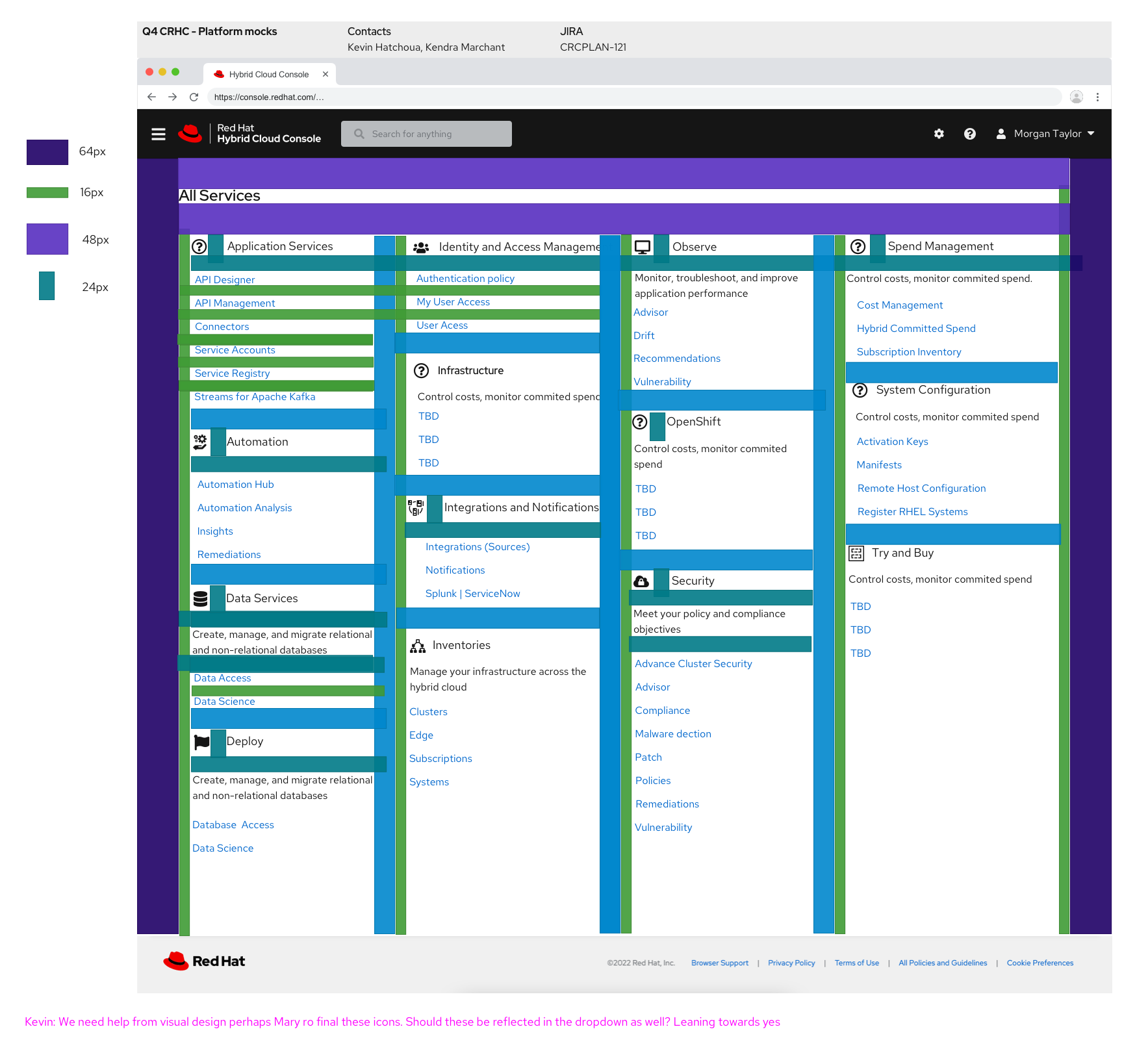Open the Database Access link under Deploy
The height and width of the screenshot is (1053, 1148).
pos(233,824)
